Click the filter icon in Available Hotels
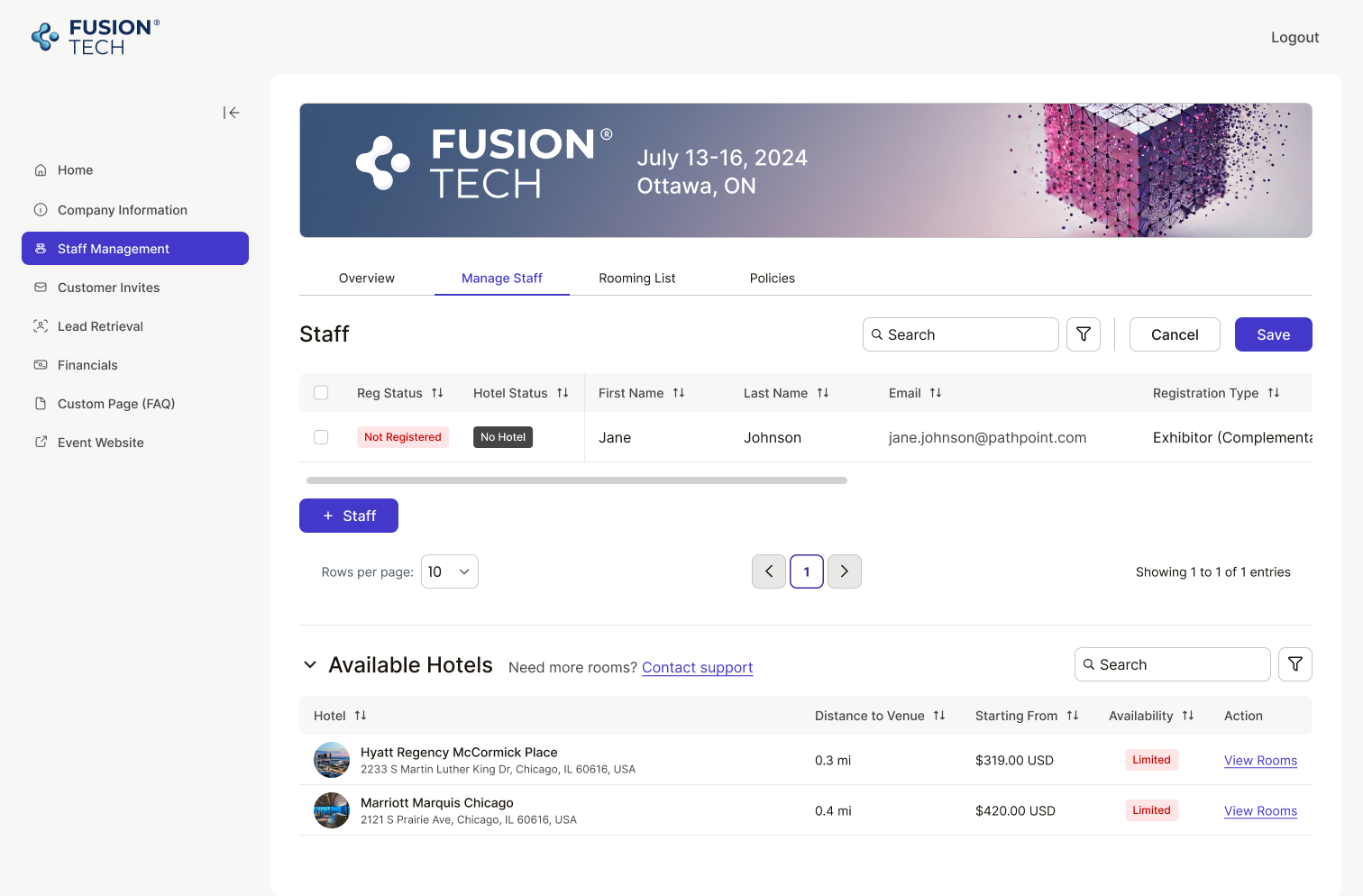 1295,664
